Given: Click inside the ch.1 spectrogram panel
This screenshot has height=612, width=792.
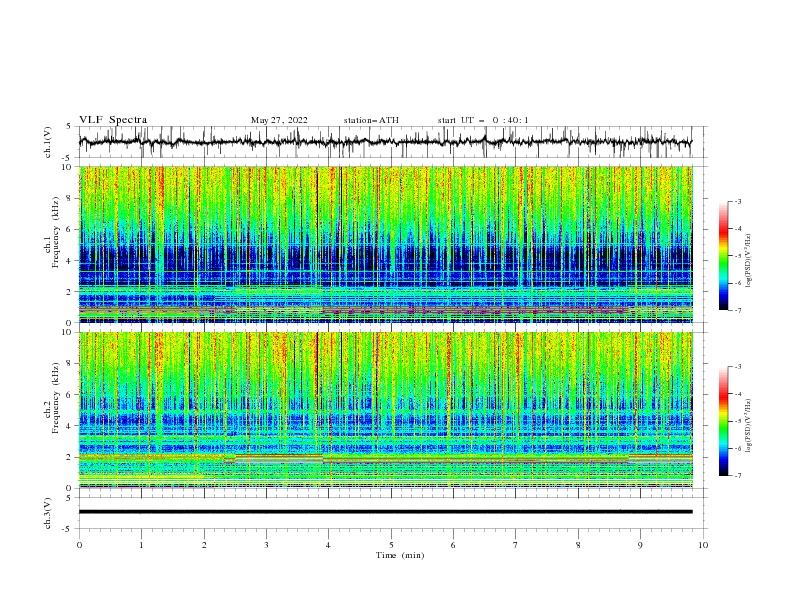Looking at the screenshot, I should 386,244.
